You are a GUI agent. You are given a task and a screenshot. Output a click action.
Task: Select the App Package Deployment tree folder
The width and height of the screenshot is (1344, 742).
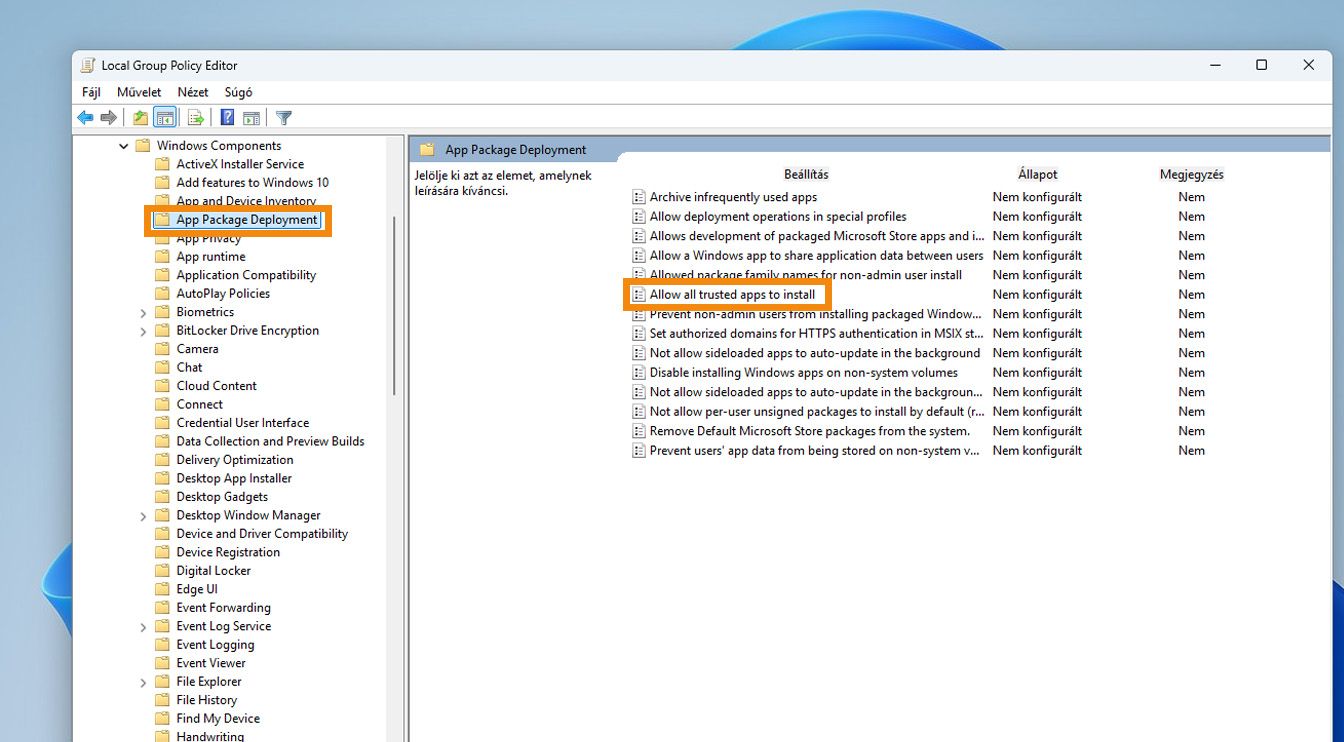tap(247, 220)
